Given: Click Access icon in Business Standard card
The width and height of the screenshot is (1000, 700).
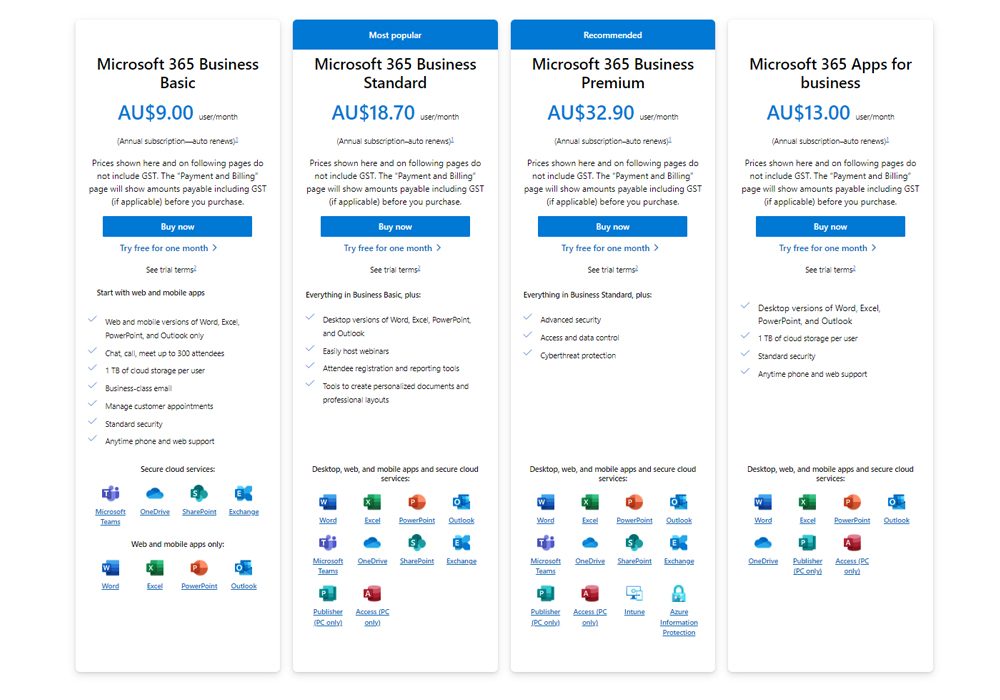Looking at the screenshot, I should coord(372,594).
